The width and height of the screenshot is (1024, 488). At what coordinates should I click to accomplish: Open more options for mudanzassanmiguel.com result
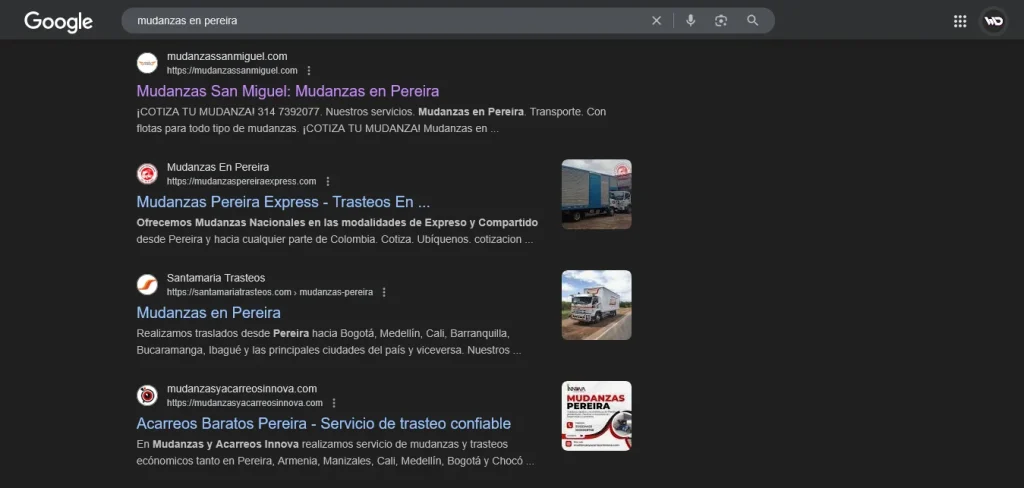click(x=309, y=71)
